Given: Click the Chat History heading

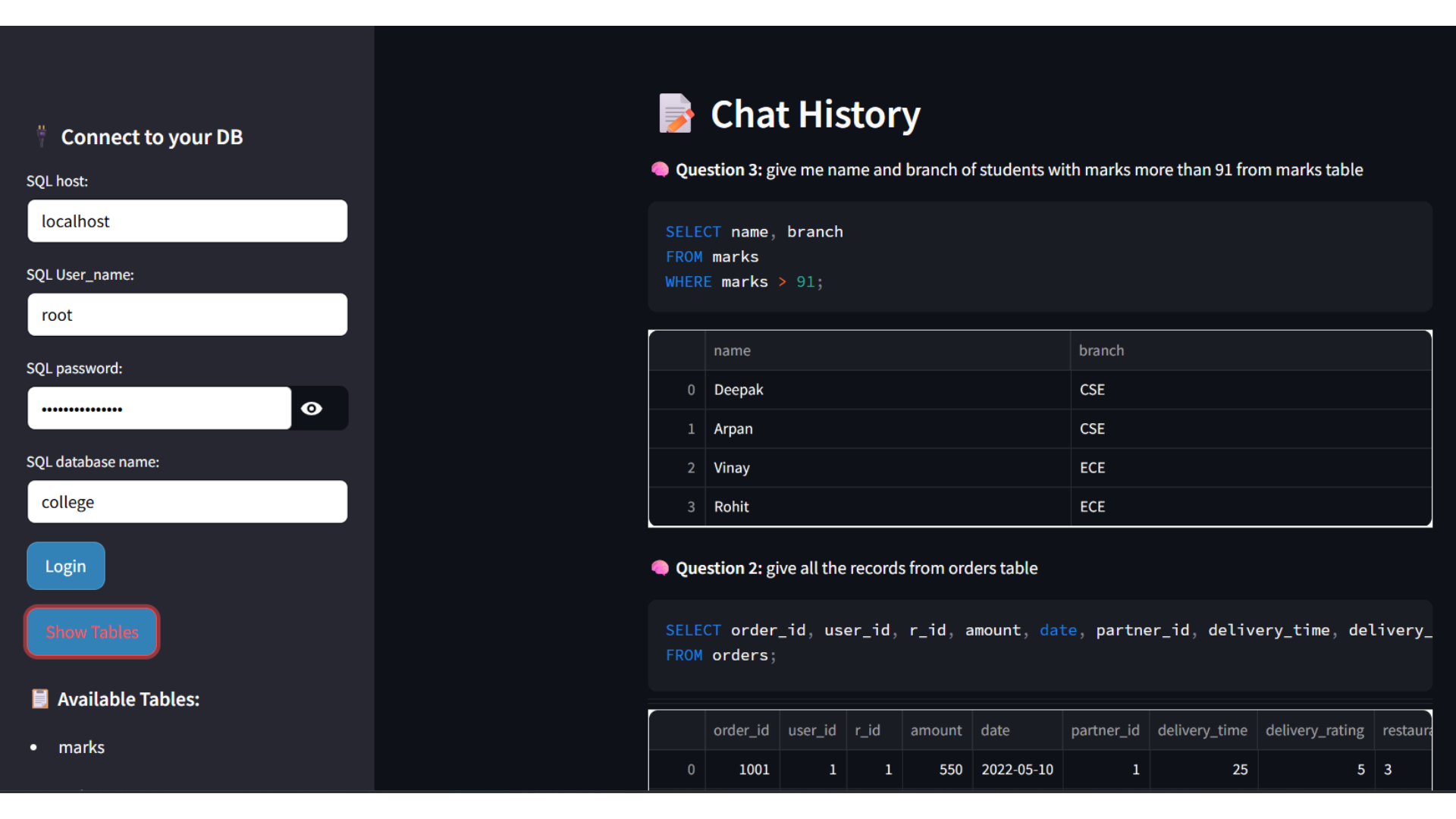Looking at the screenshot, I should pos(815,115).
